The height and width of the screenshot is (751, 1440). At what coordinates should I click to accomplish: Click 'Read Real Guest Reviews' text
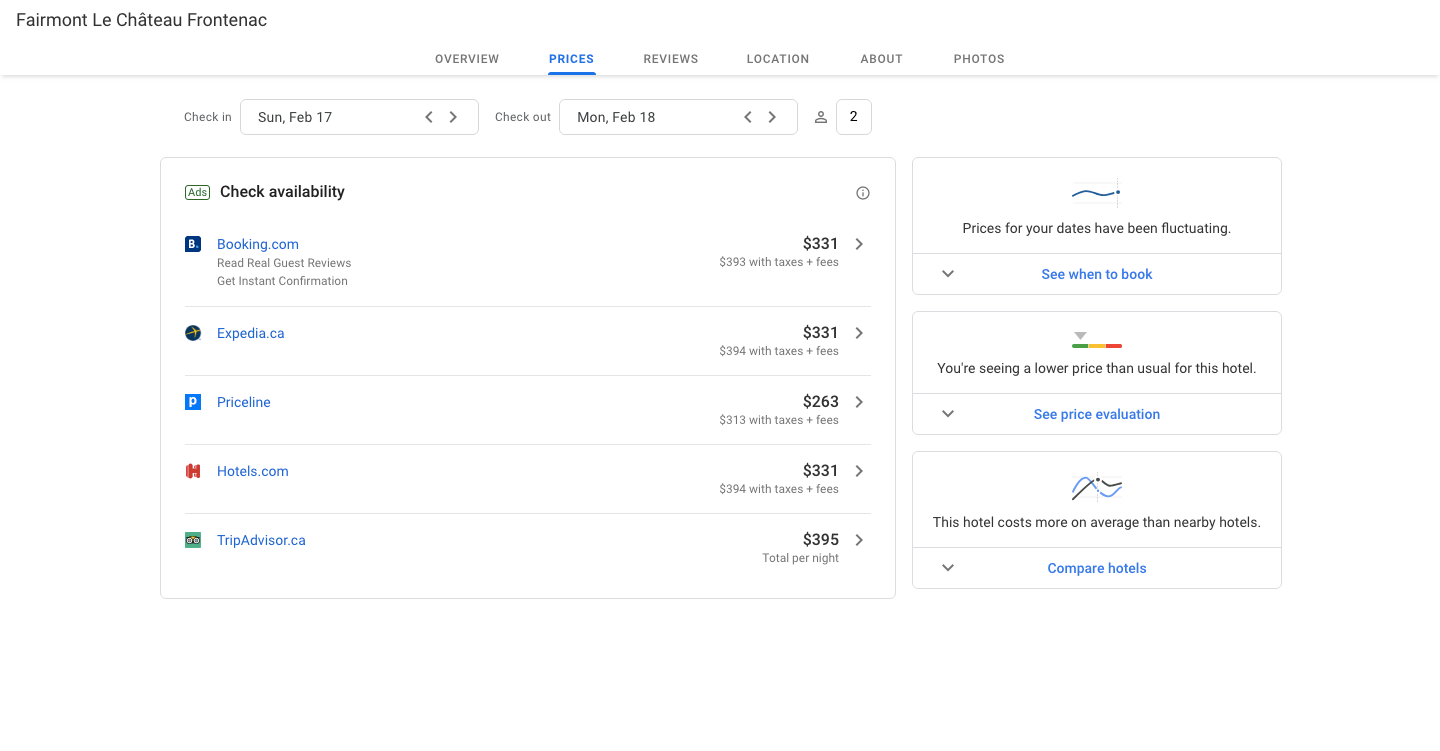[284, 263]
